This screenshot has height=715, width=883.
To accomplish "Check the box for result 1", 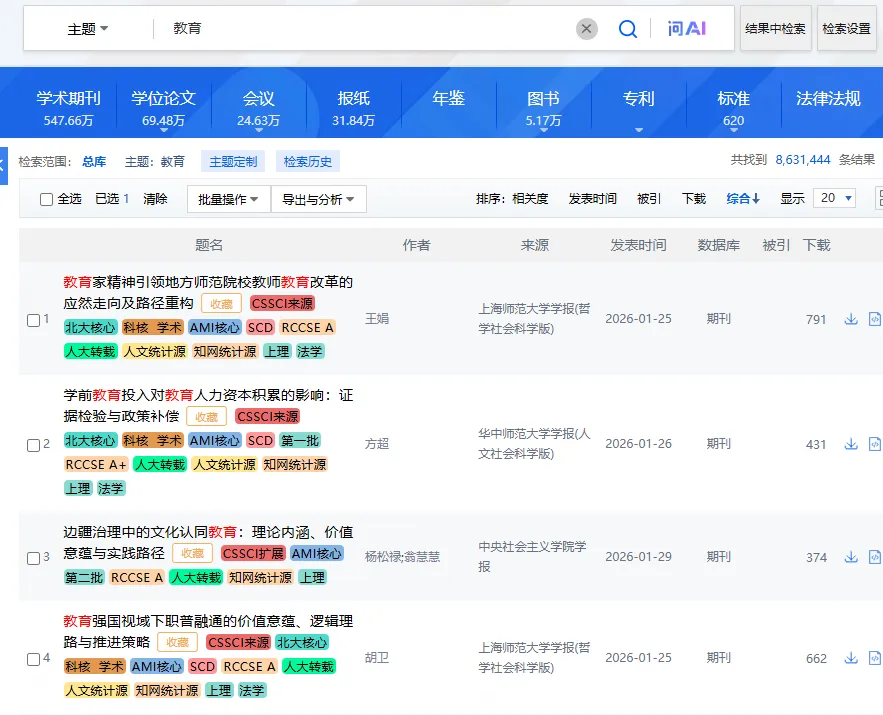I will 33,320.
